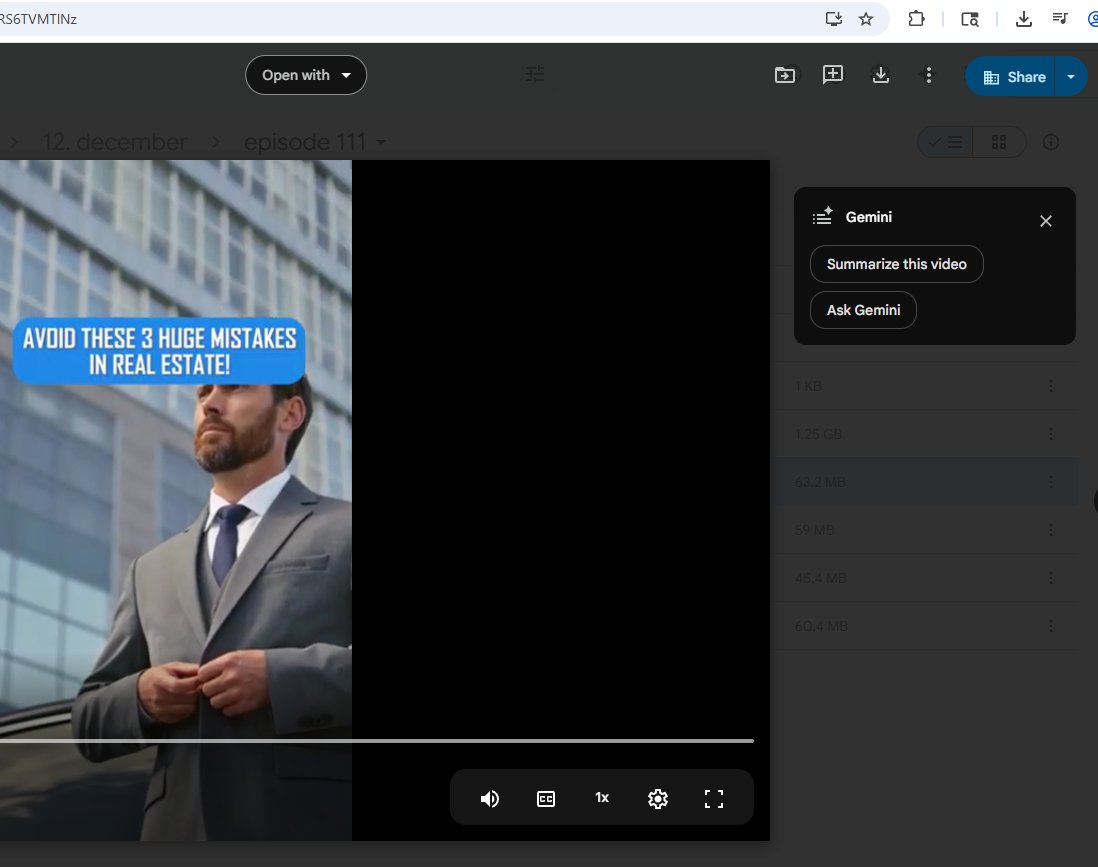The image size is (1098, 867).
Task: Switch to grid layout view
Action: pyautogui.click(x=999, y=142)
